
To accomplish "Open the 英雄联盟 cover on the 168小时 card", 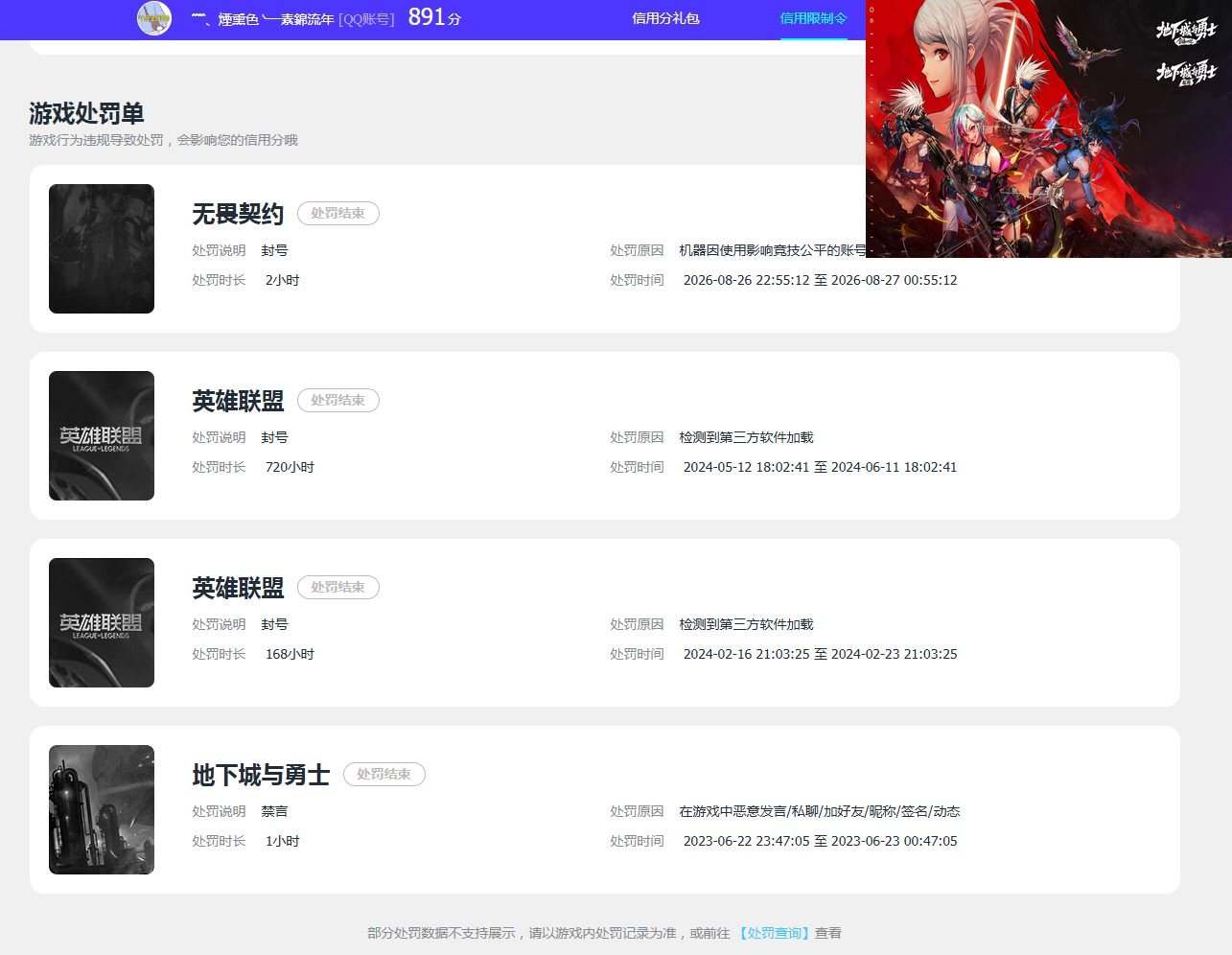I will click(102, 622).
